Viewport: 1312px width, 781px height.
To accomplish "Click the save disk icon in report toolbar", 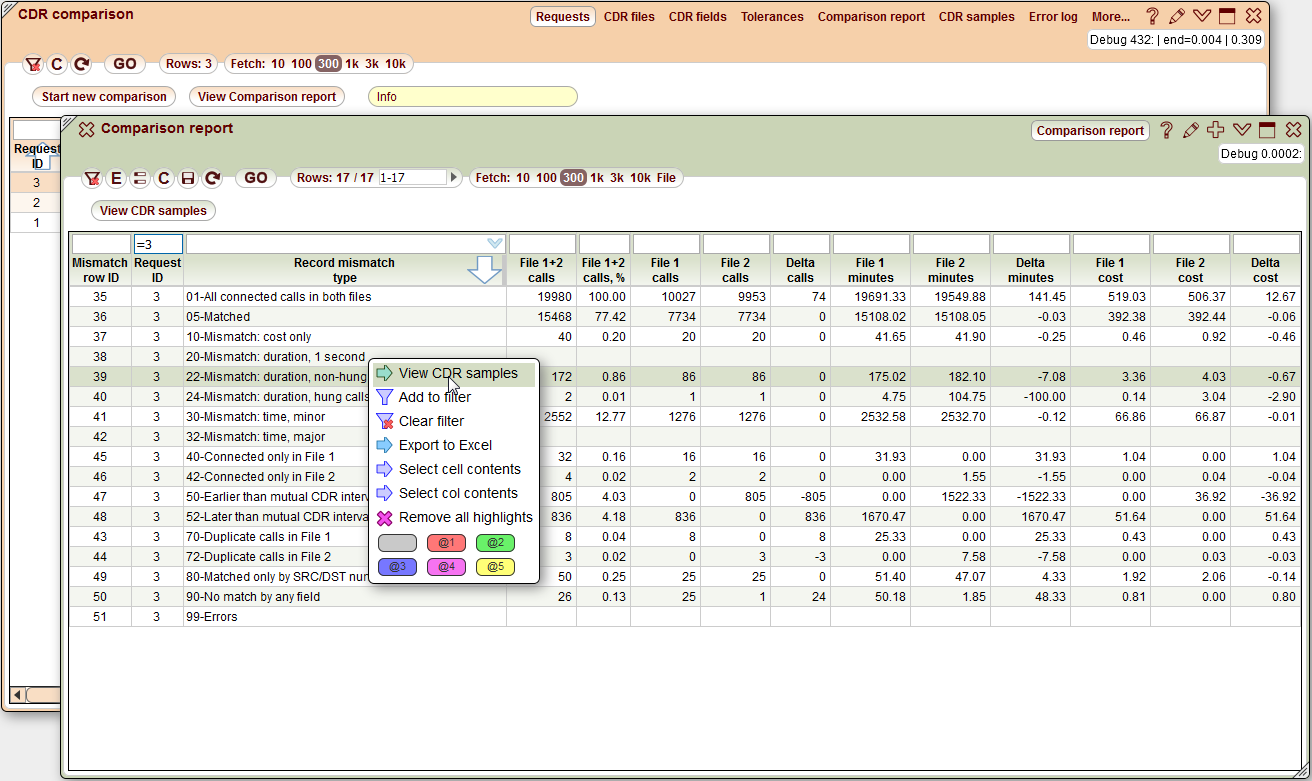I will (x=187, y=178).
